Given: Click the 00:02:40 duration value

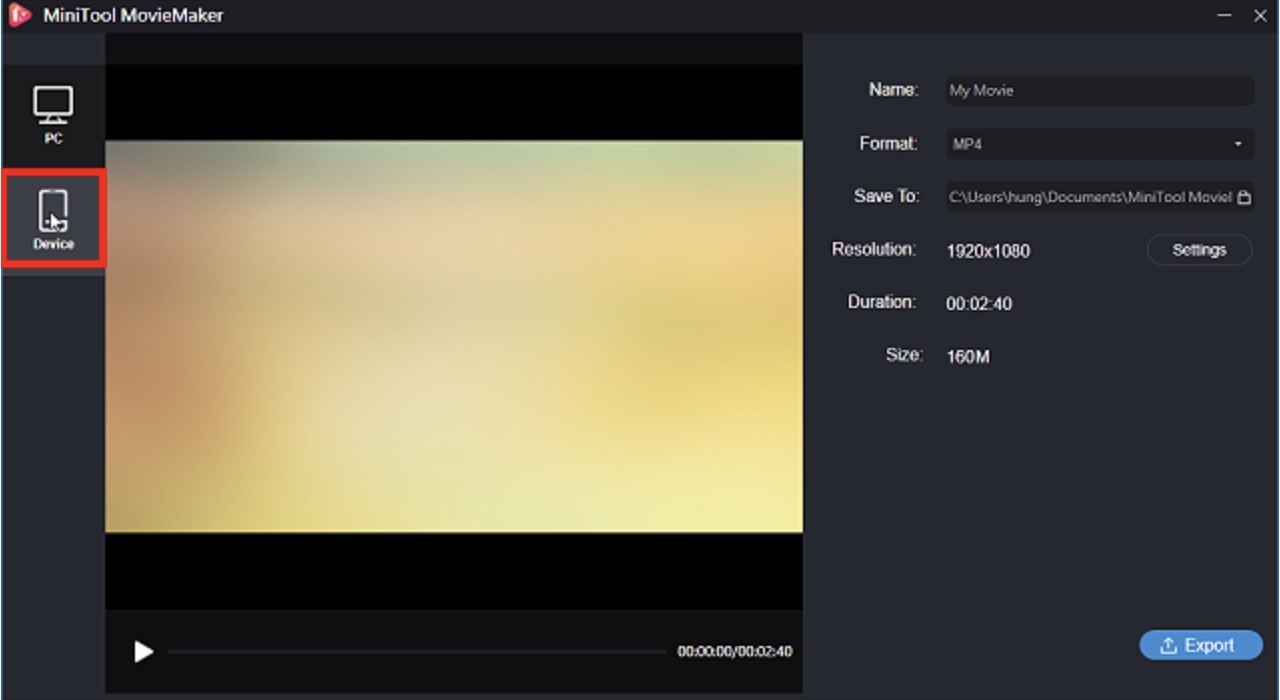Looking at the screenshot, I should point(979,304).
